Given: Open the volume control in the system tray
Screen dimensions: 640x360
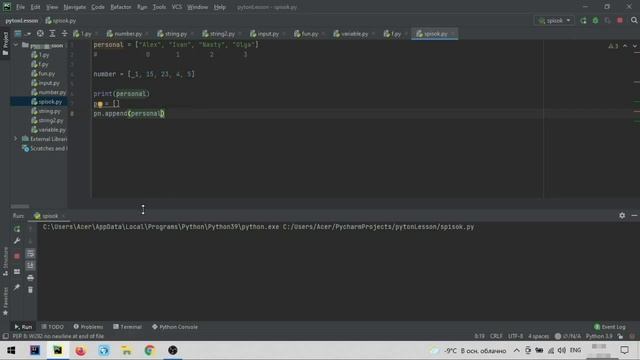Looking at the screenshot, I should [562, 350].
